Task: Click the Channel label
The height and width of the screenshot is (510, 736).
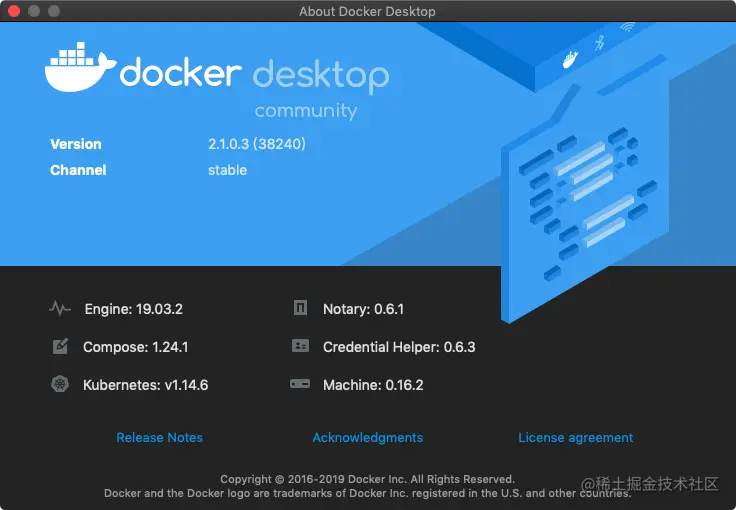Action: (78, 170)
